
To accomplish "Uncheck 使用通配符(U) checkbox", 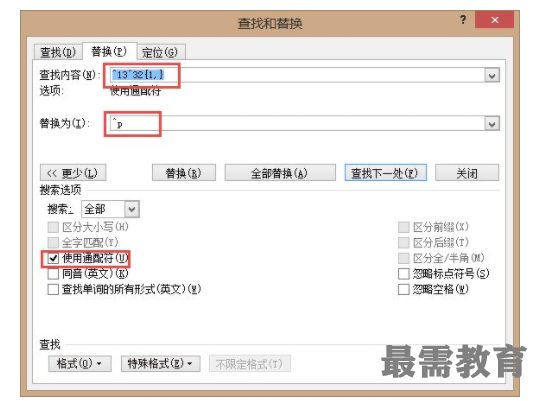I will point(53,258).
